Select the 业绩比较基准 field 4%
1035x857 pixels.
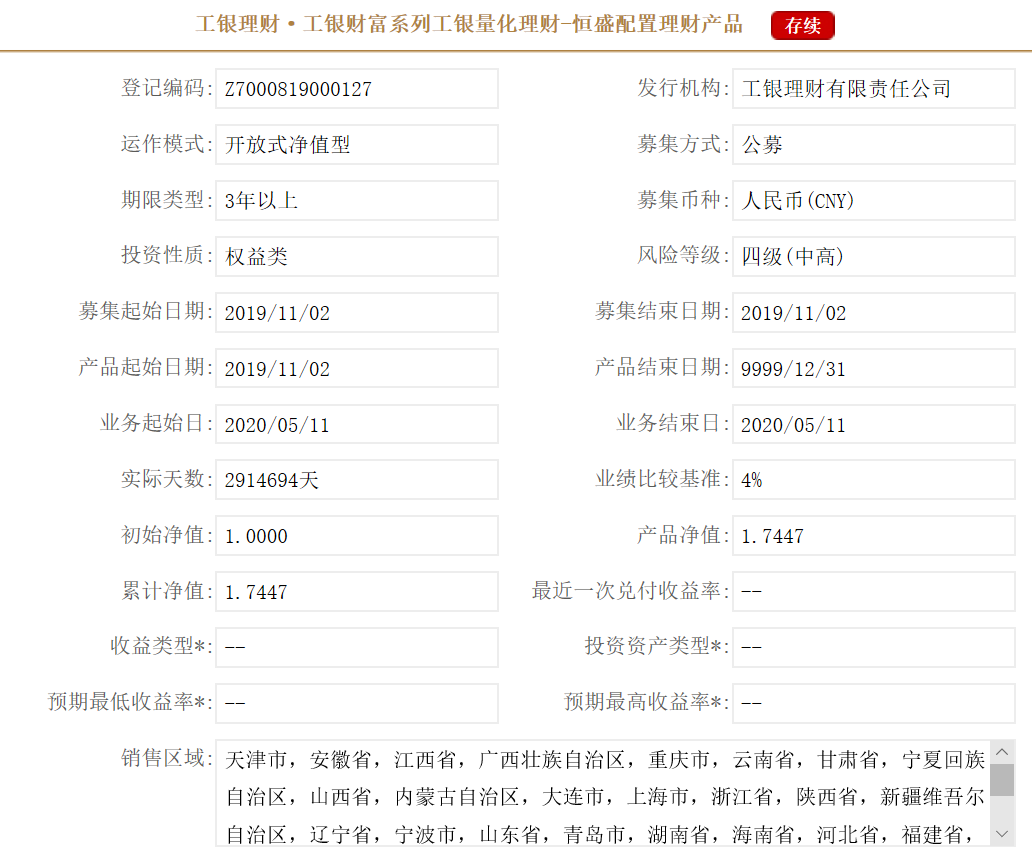click(873, 480)
